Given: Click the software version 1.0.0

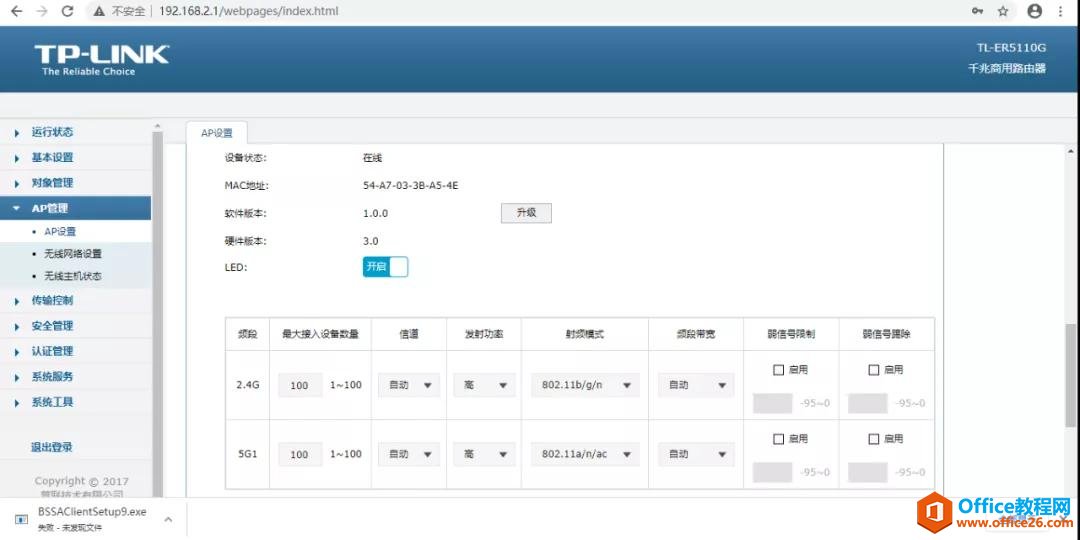Looking at the screenshot, I should coord(375,214).
